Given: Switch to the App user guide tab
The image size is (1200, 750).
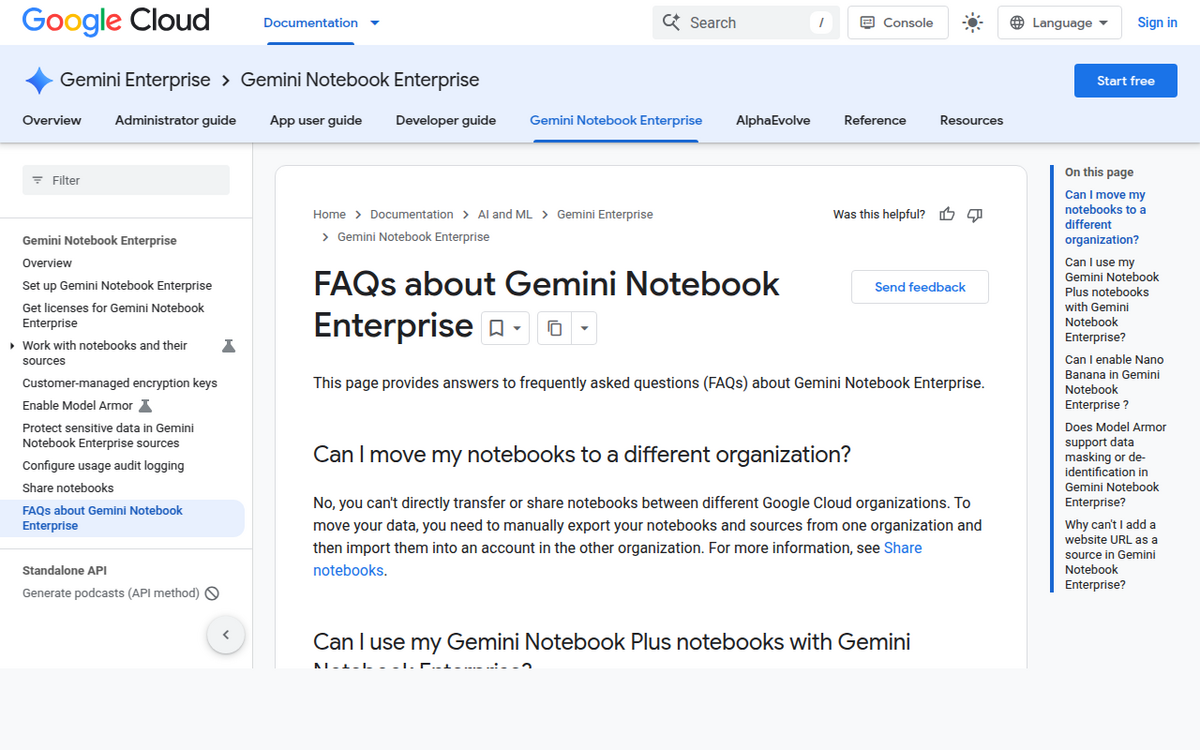Looking at the screenshot, I should pos(316,120).
